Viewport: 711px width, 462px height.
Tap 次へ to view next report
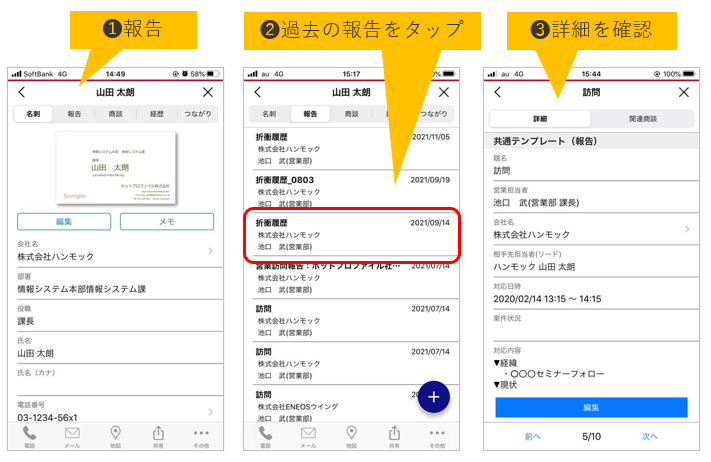coord(650,436)
